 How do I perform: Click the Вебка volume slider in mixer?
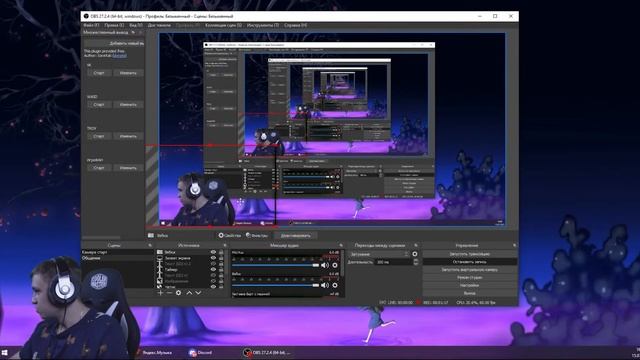point(276,285)
